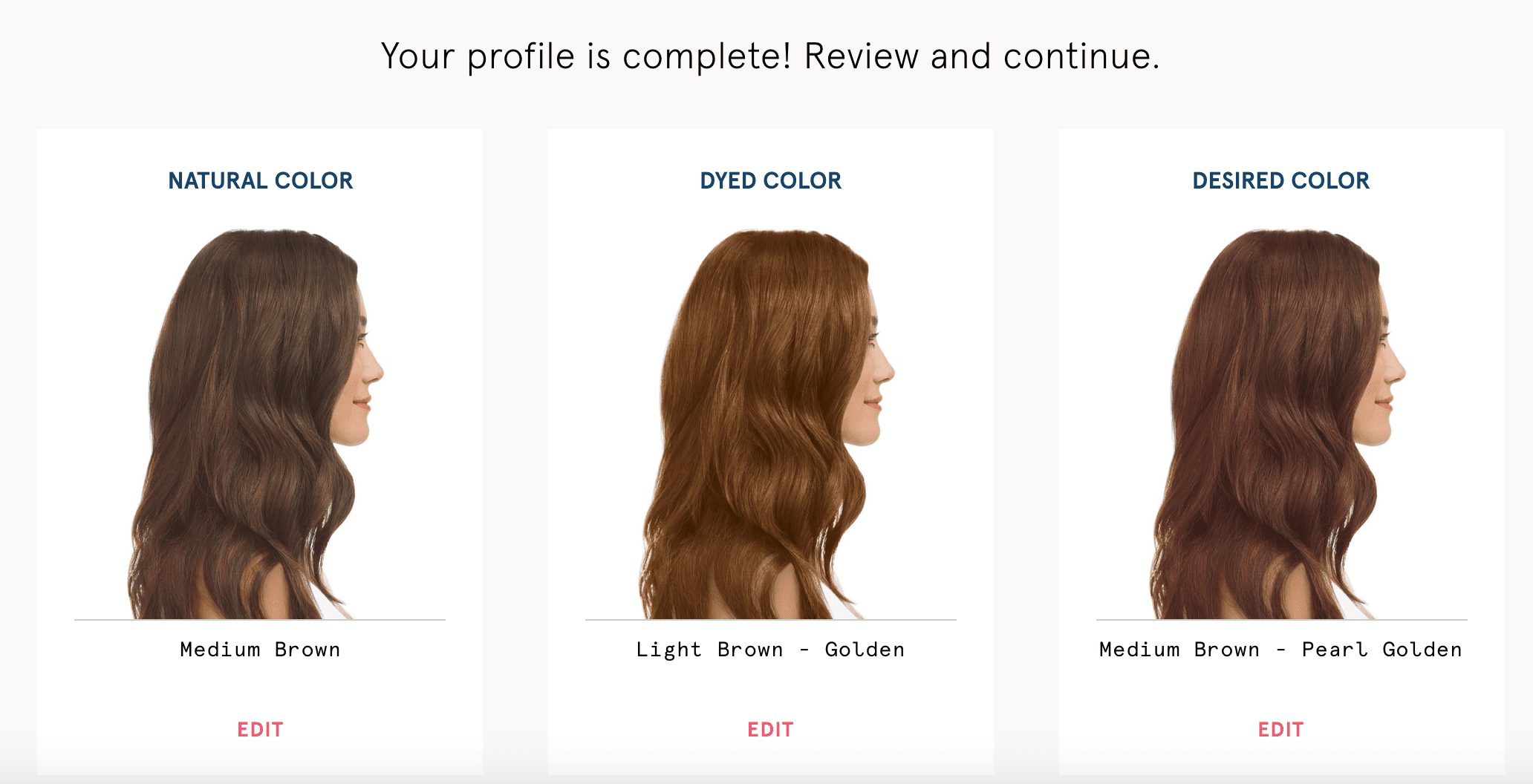Click the divider under the natural color image

pos(260,619)
